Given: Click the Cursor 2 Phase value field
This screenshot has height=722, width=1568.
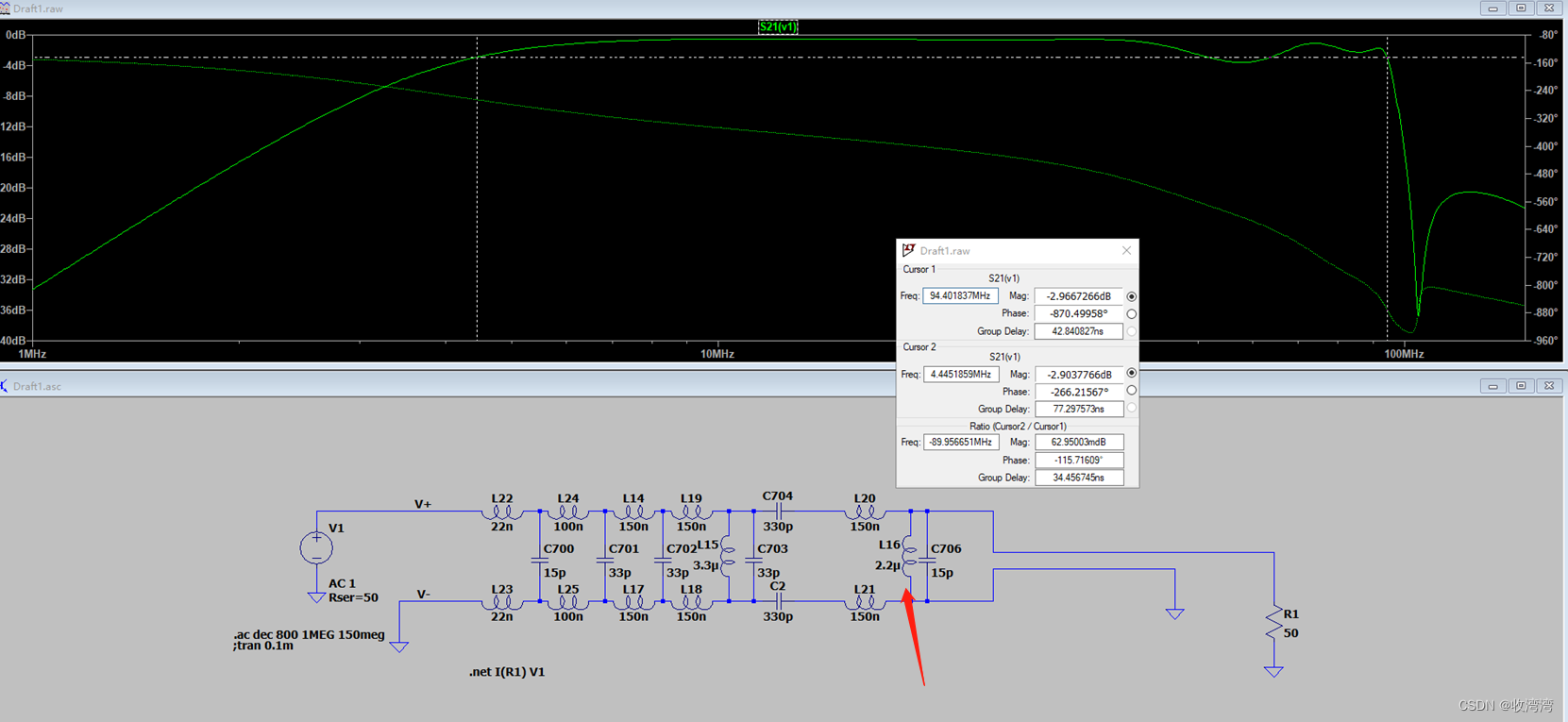Looking at the screenshot, I should click(1078, 392).
